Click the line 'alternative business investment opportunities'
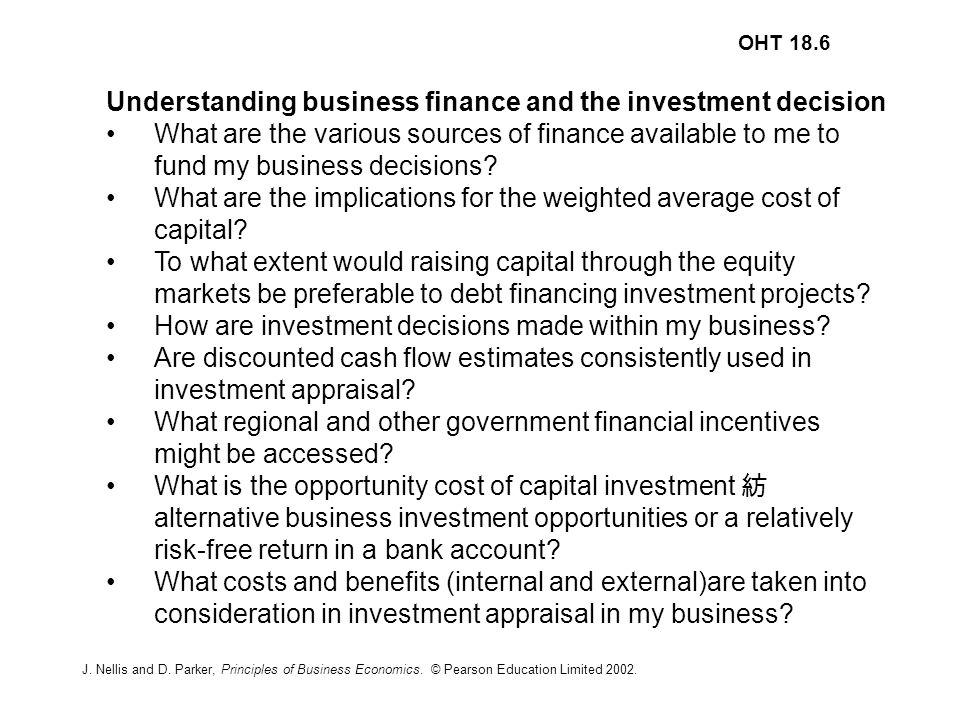 point(503,518)
